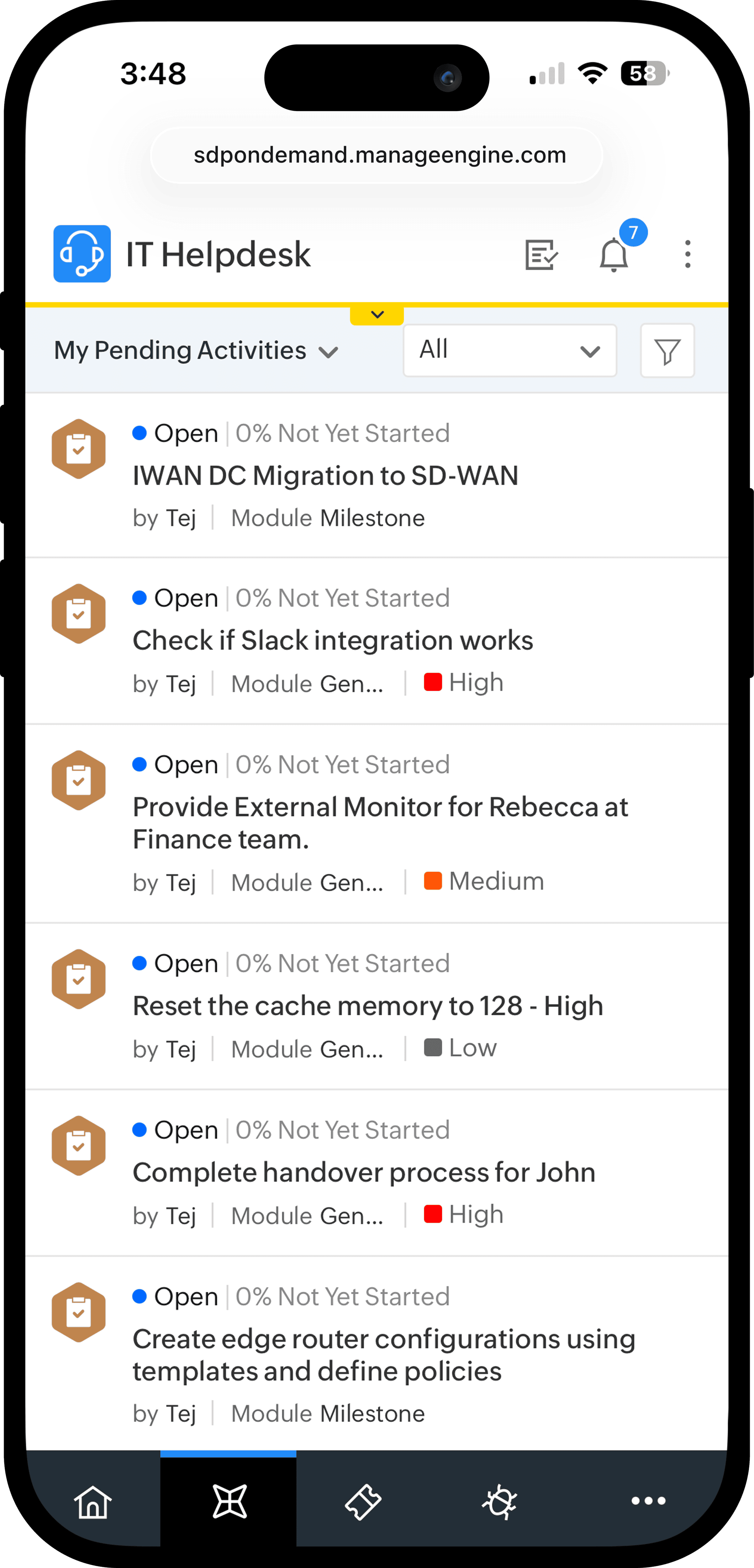Image resolution: width=754 pixels, height=1568 pixels.
Task: Go to the Home tab
Action: [93, 1502]
